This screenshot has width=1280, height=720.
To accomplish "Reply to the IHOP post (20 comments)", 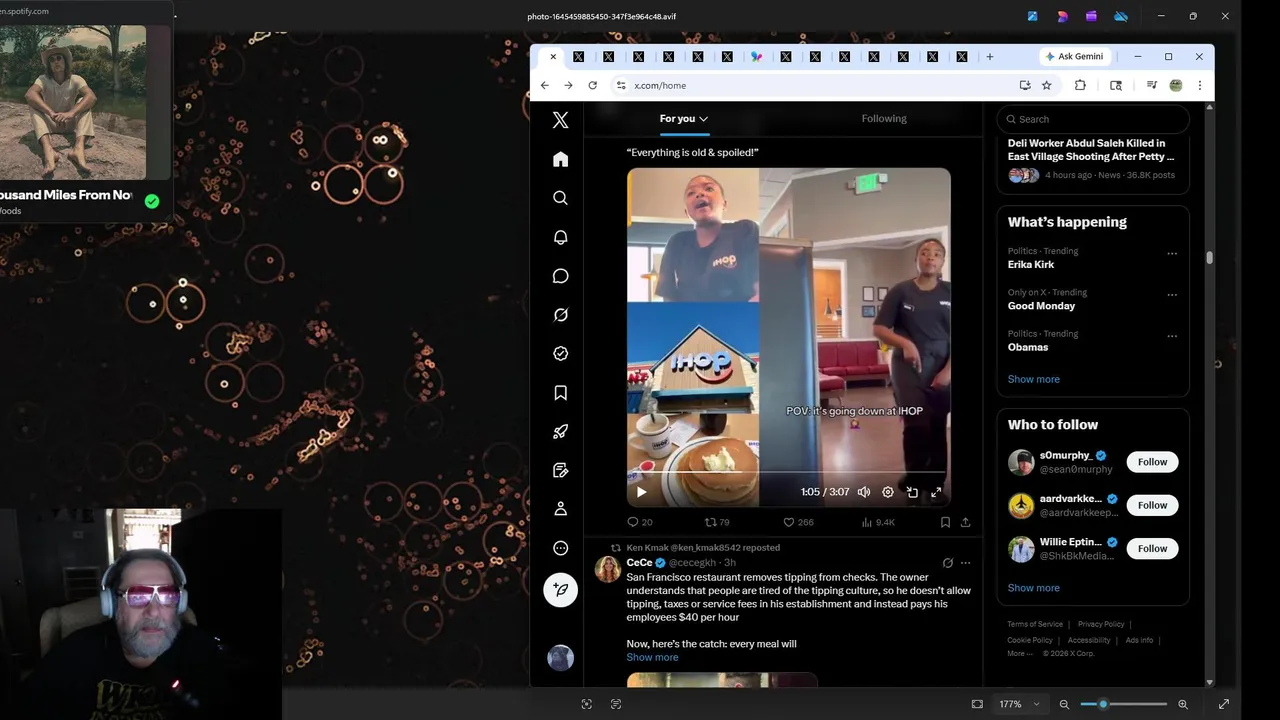I will 639,522.
